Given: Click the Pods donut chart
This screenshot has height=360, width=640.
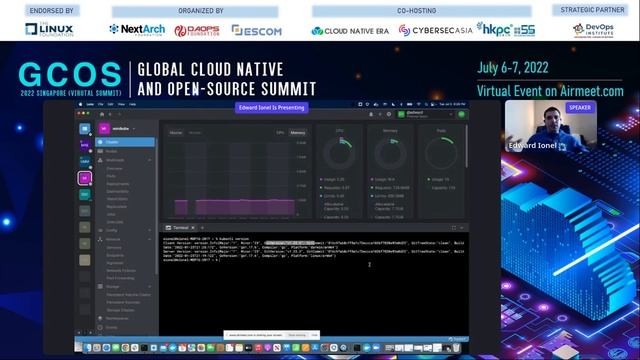Looking at the screenshot, I should click(441, 154).
